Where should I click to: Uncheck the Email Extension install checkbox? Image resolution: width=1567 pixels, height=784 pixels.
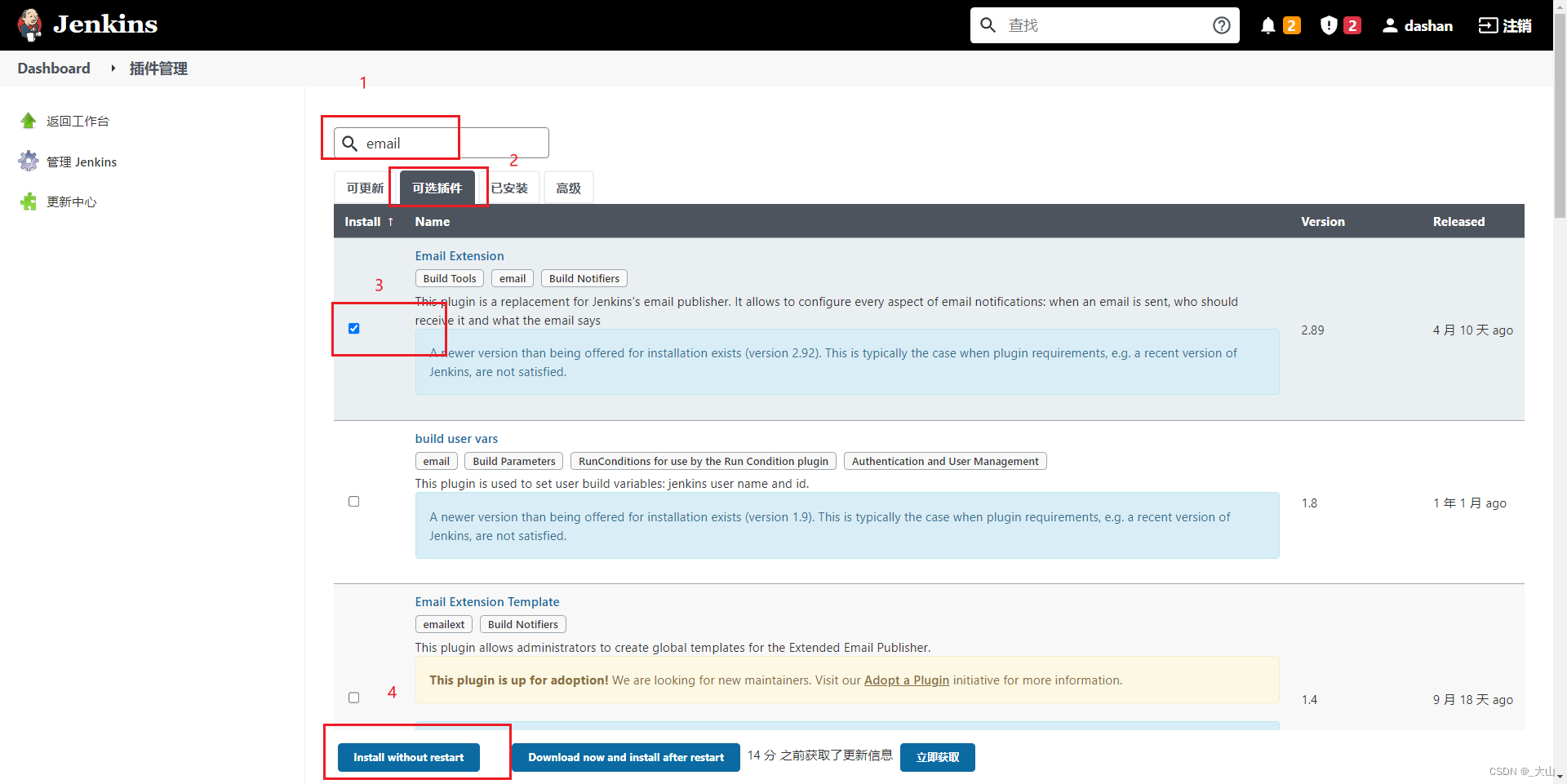tap(353, 329)
